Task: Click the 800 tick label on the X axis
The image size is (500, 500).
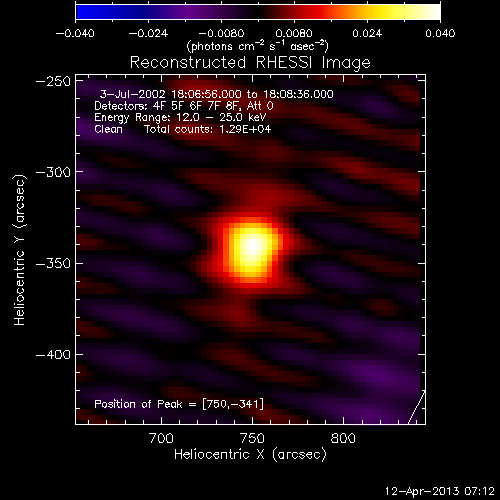Action: click(x=343, y=438)
